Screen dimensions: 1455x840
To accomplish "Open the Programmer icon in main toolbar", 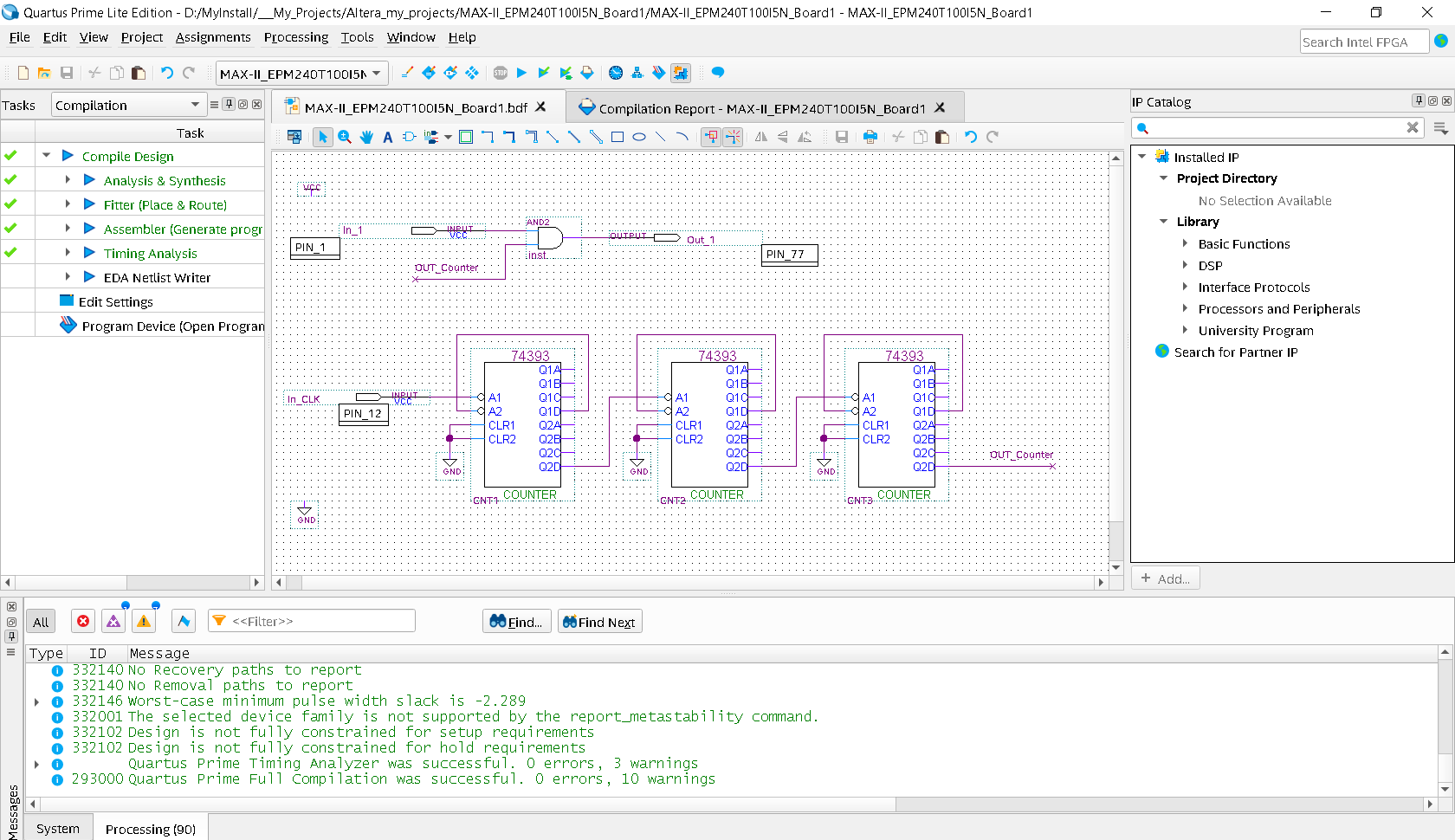I will tap(659, 73).
